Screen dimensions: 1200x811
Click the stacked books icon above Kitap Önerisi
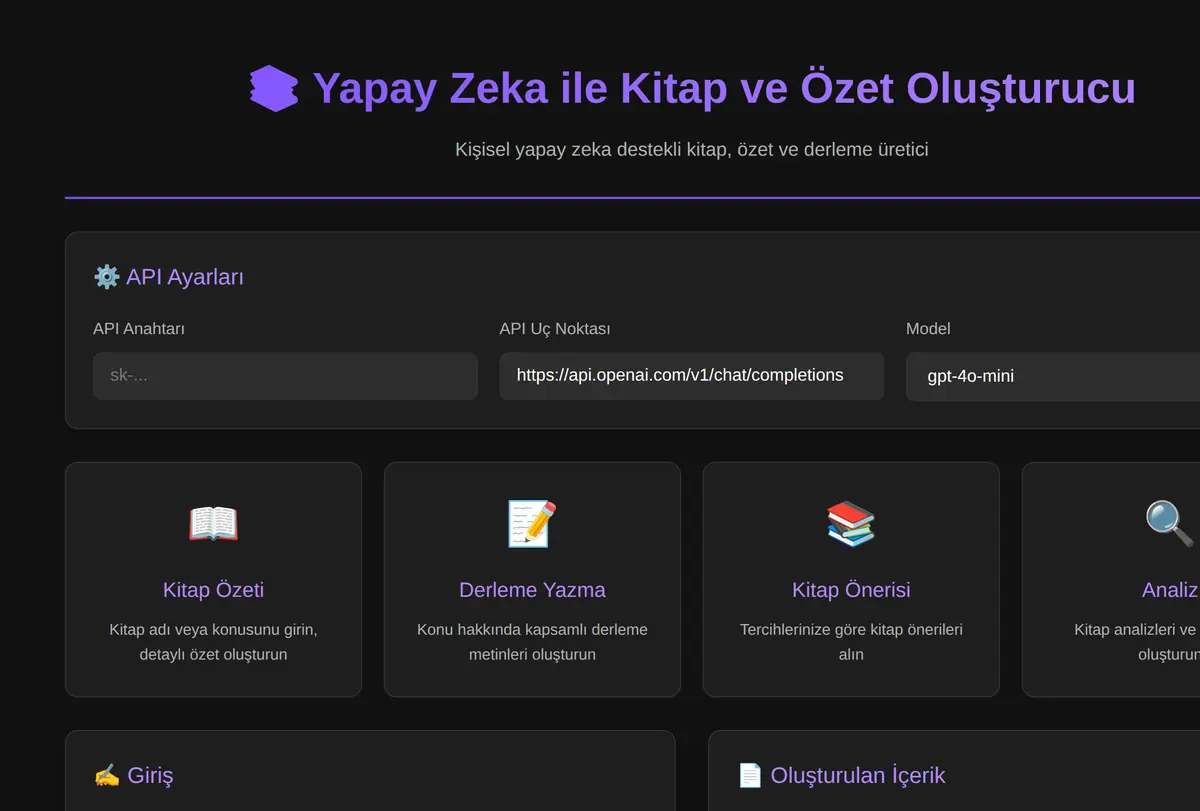point(851,524)
